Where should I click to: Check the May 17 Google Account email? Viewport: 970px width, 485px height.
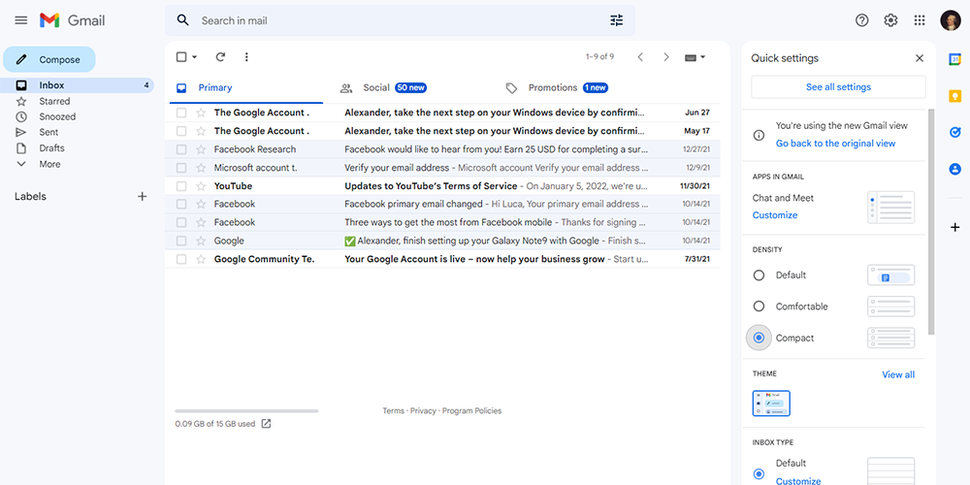coord(181,131)
